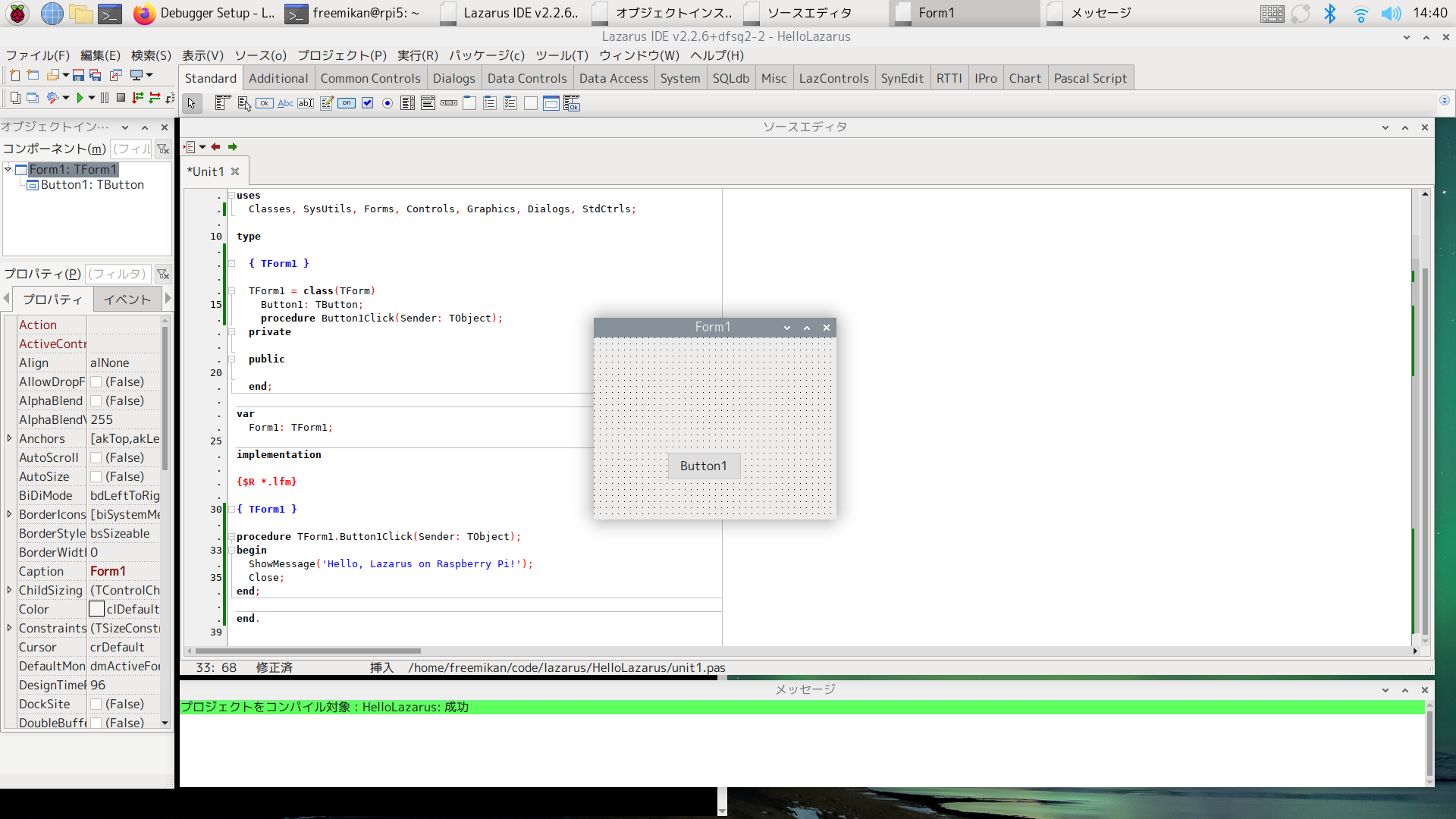Viewport: 1456px width, 819px height.
Task: Pick TCheckBox component from palette
Action: pyautogui.click(x=367, y=103)
